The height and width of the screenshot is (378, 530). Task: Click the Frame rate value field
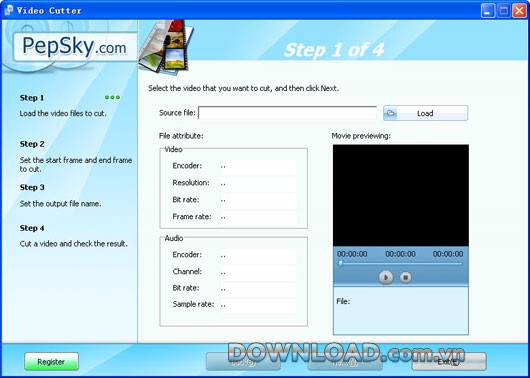(258, 218)
